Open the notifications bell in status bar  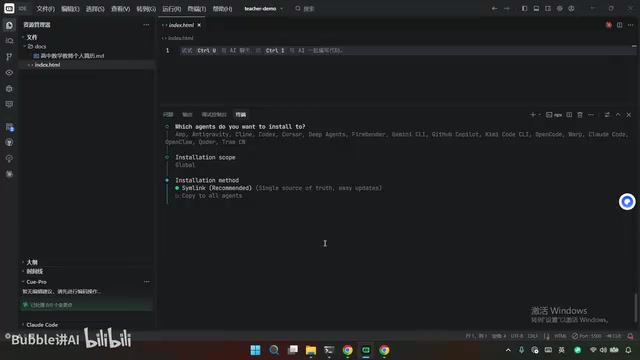pos(631,336)
